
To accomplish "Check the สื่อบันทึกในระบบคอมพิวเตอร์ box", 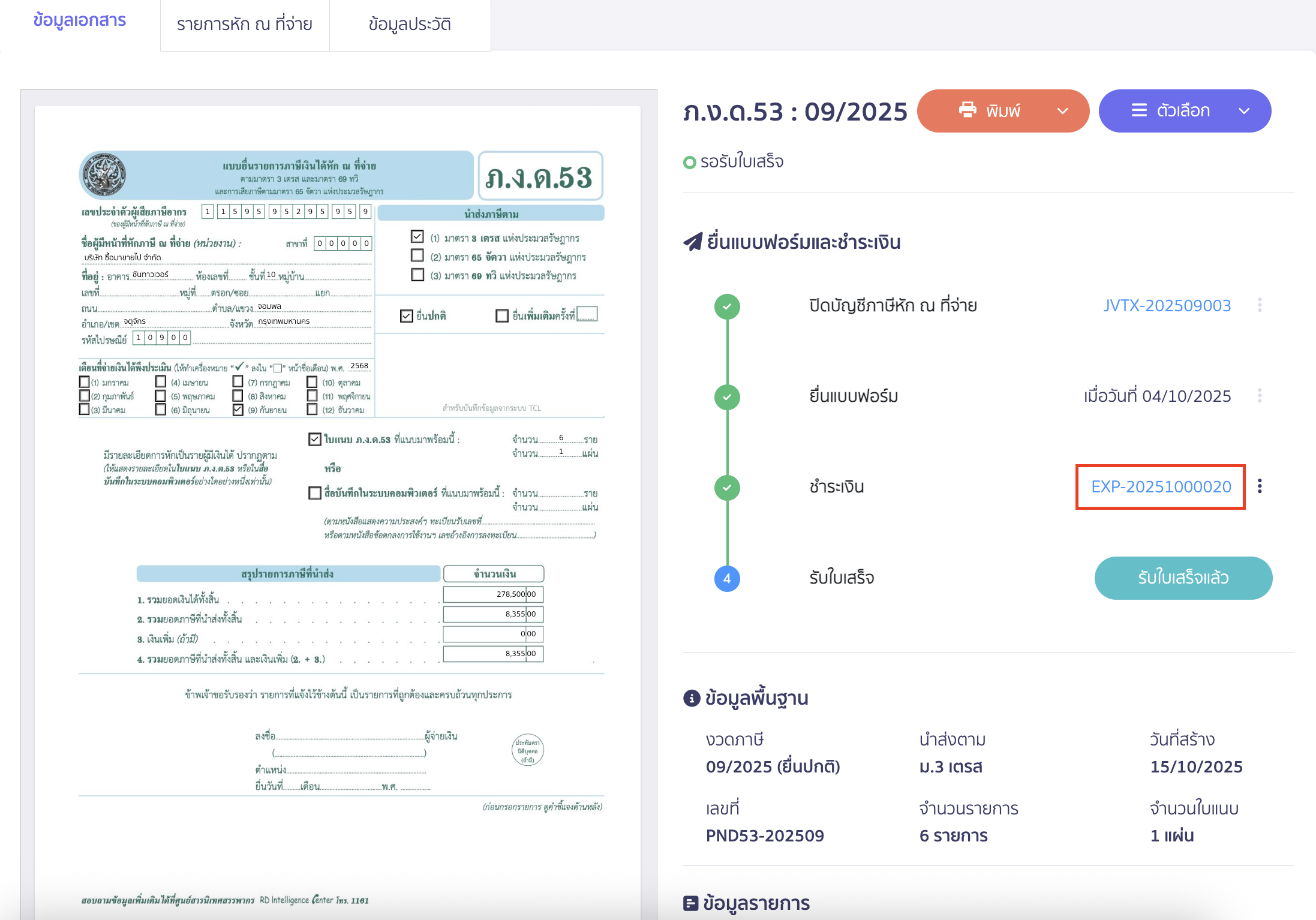I will [x=315, y=493].
